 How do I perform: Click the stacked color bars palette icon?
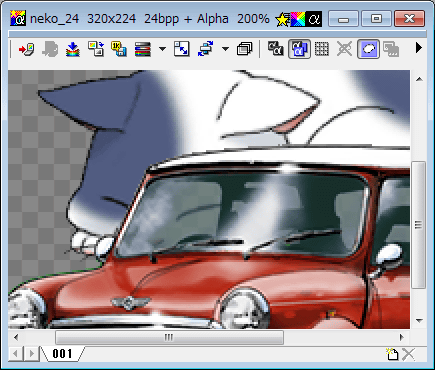(142, 49)
